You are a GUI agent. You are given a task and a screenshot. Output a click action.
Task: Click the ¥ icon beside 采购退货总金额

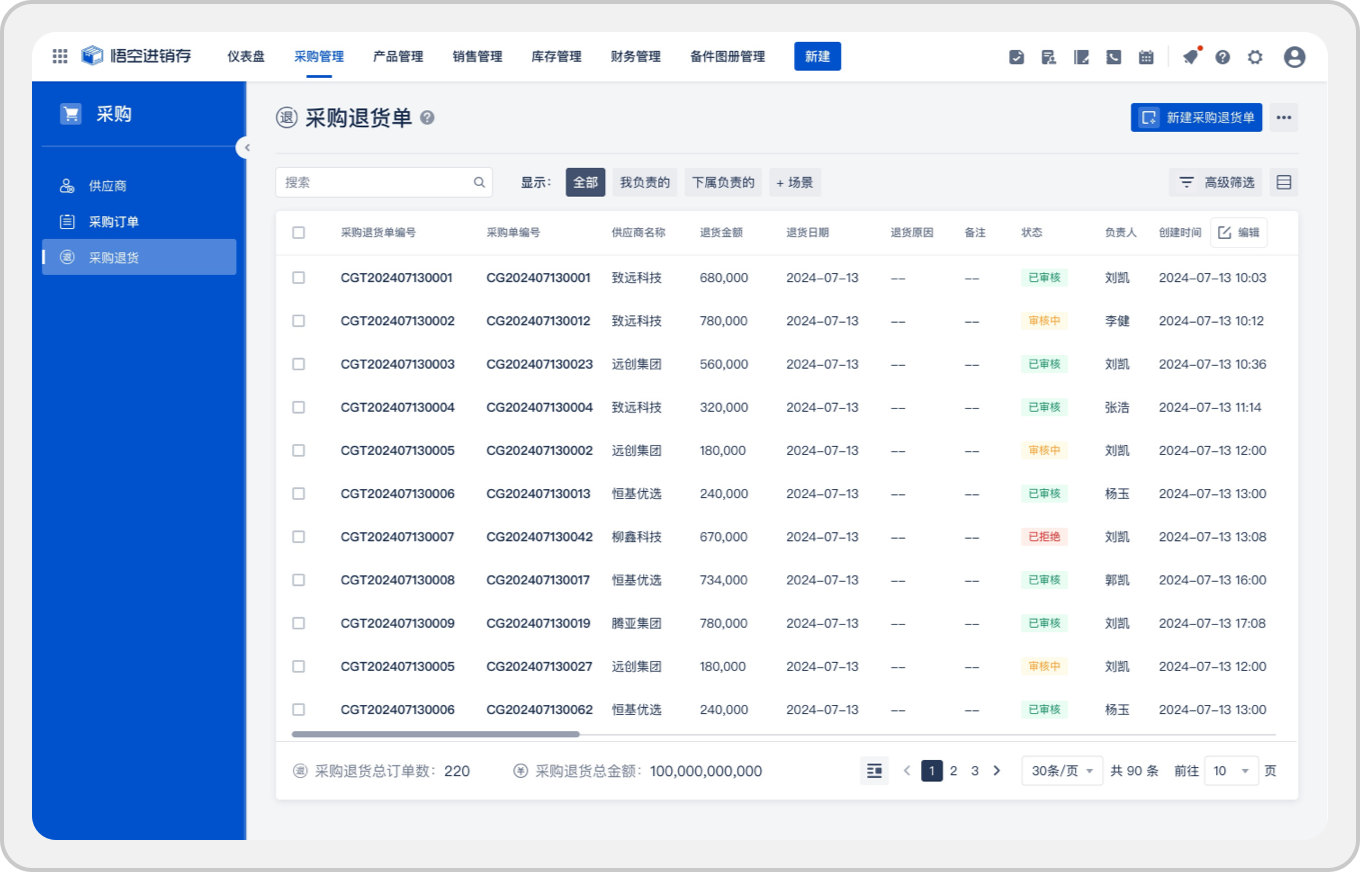click(520, 771)
